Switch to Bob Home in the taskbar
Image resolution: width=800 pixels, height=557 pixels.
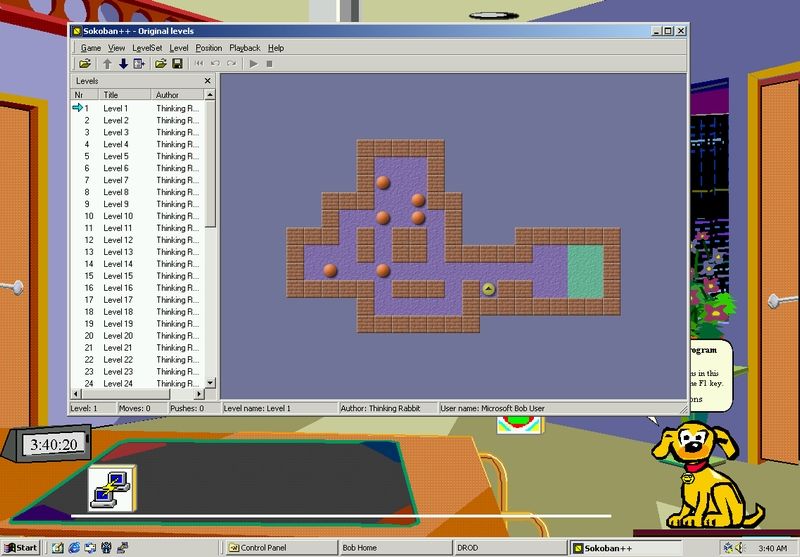pos(394,548)
